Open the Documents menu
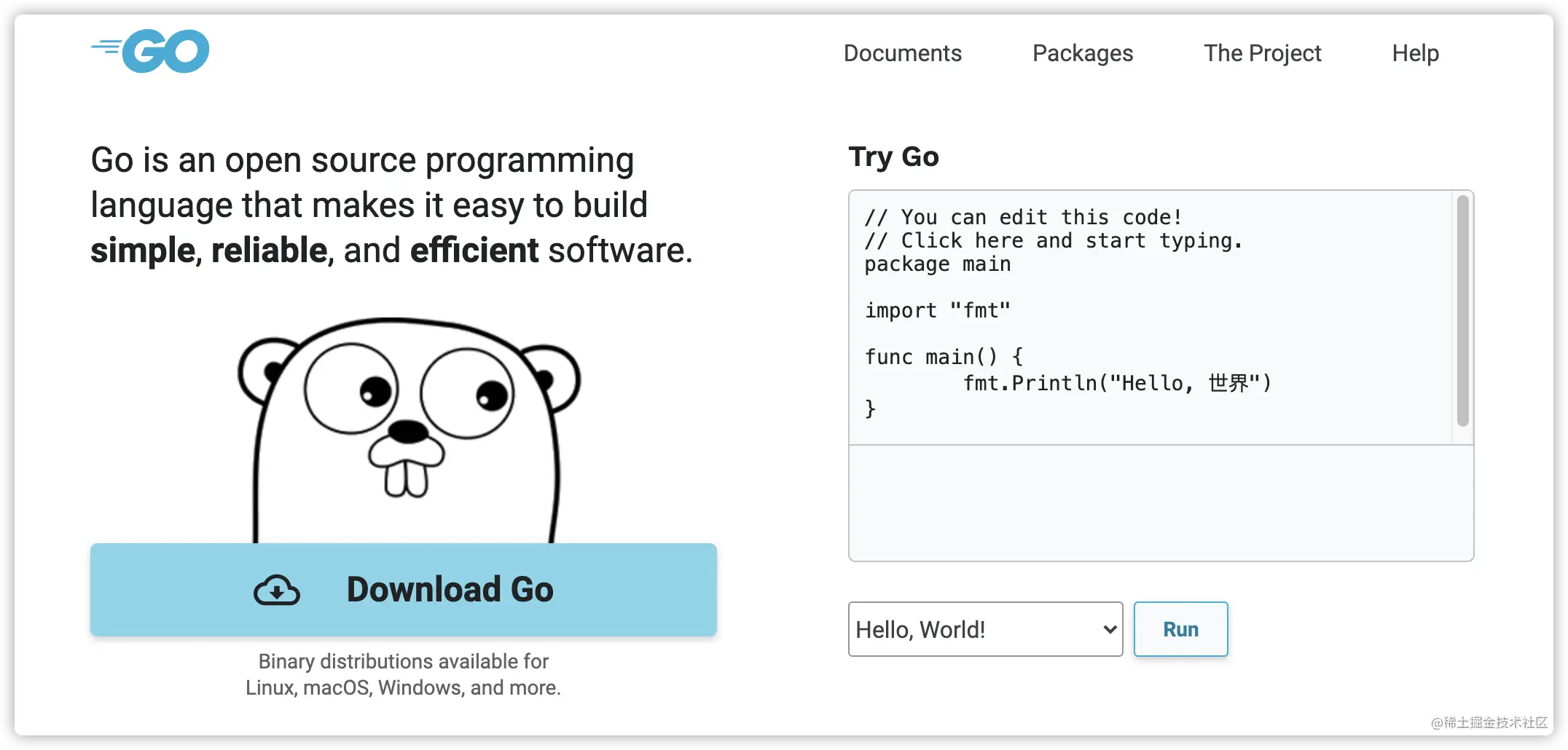 point(902,53)
